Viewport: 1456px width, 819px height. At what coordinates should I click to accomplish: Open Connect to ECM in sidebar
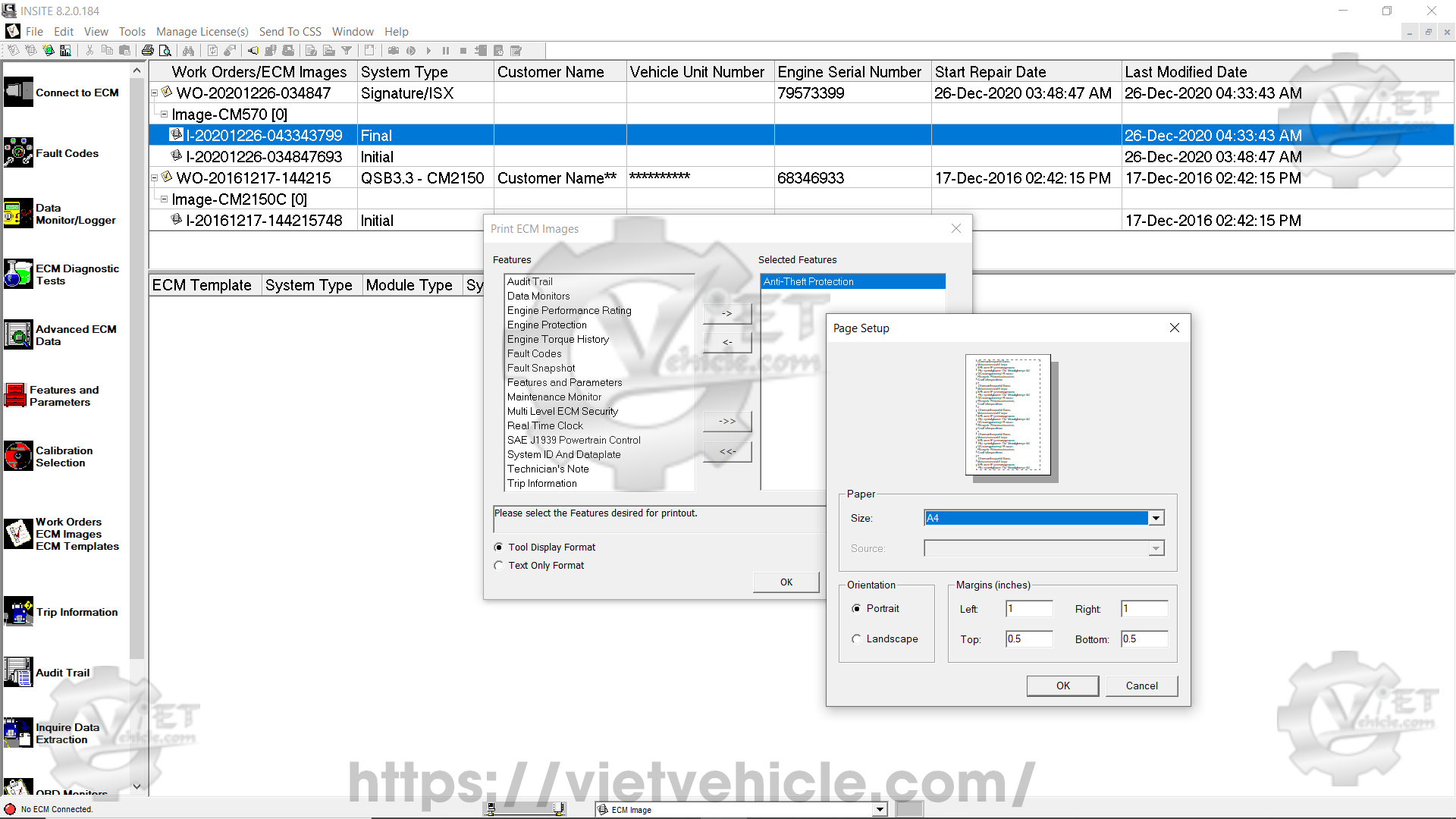point(18,93)
